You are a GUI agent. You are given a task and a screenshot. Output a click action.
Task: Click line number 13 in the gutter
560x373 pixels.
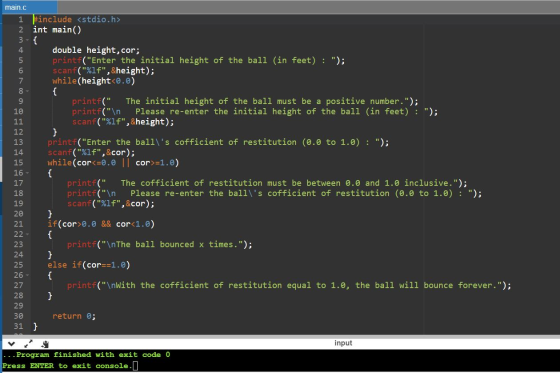click(19, 142)
